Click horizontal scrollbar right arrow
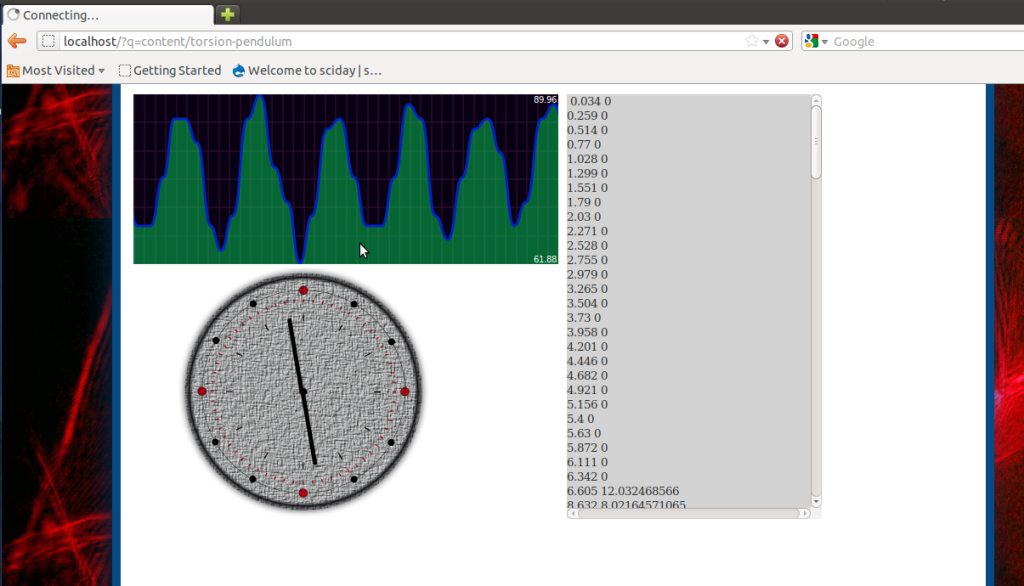Viewport: 1024px width, 586px height. pyautogui.click(x=805, y=513)
